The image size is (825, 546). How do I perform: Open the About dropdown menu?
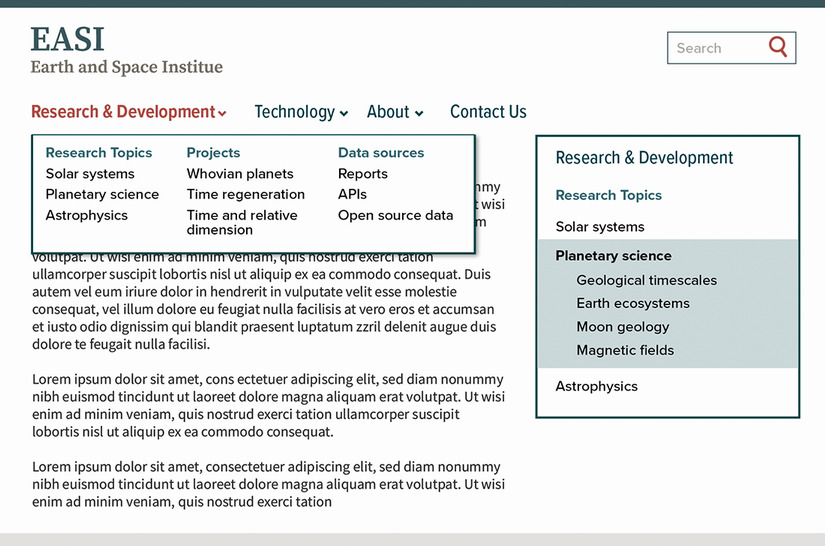pyautogui.click(x=394, y=112)
